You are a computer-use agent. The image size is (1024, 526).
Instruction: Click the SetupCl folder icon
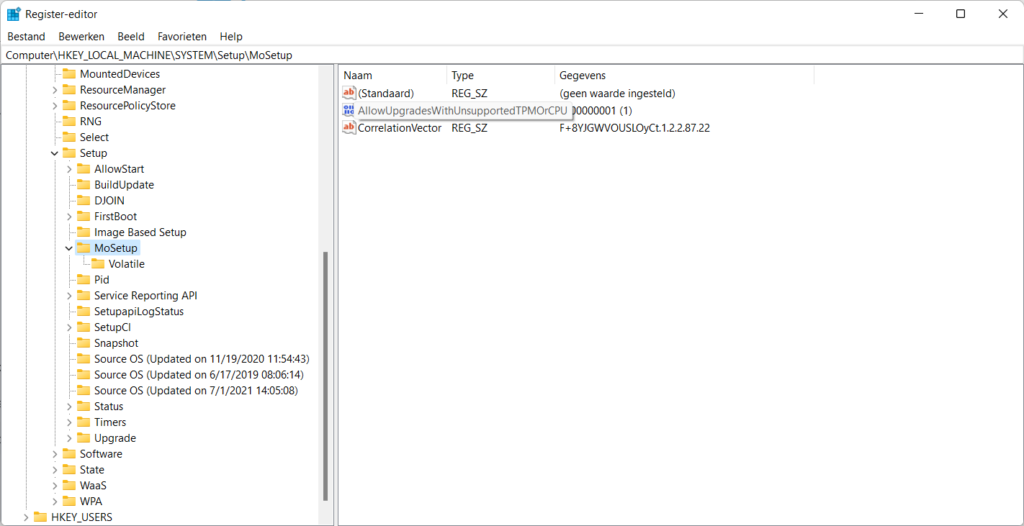point(83,327)
